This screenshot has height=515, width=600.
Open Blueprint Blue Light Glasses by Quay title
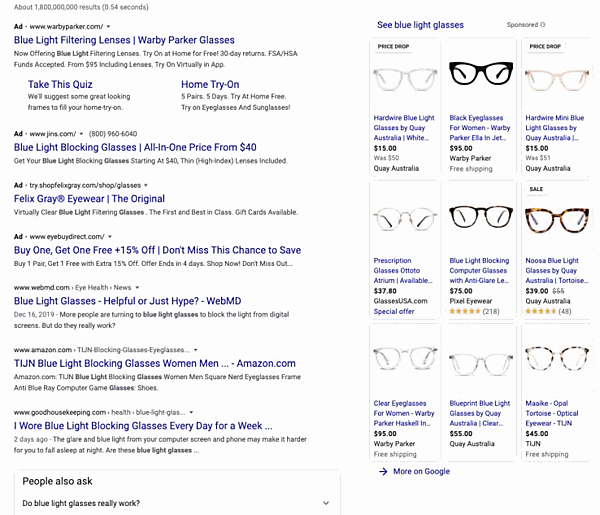[x=480, y=413]
